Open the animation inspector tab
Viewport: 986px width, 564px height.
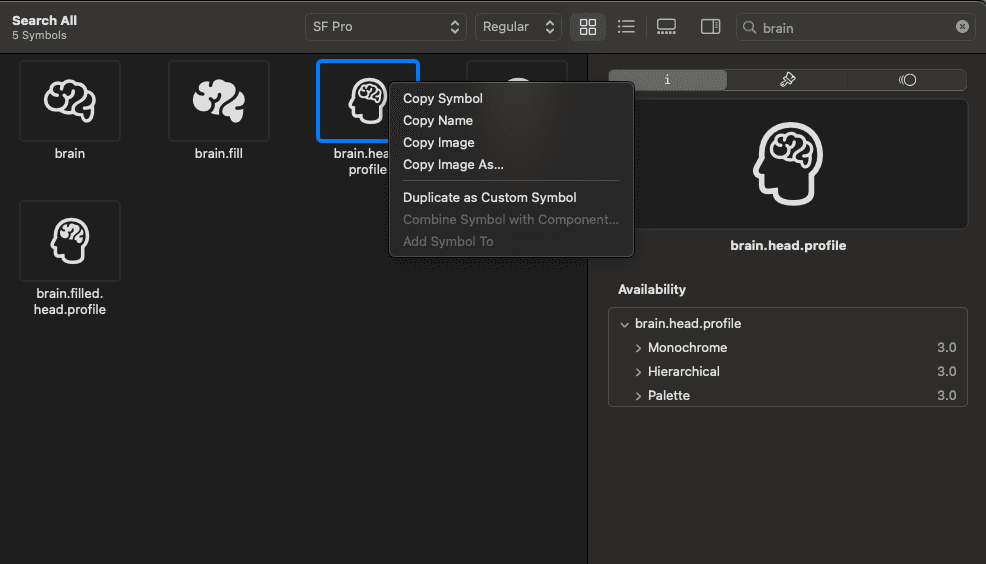[907, 80]
